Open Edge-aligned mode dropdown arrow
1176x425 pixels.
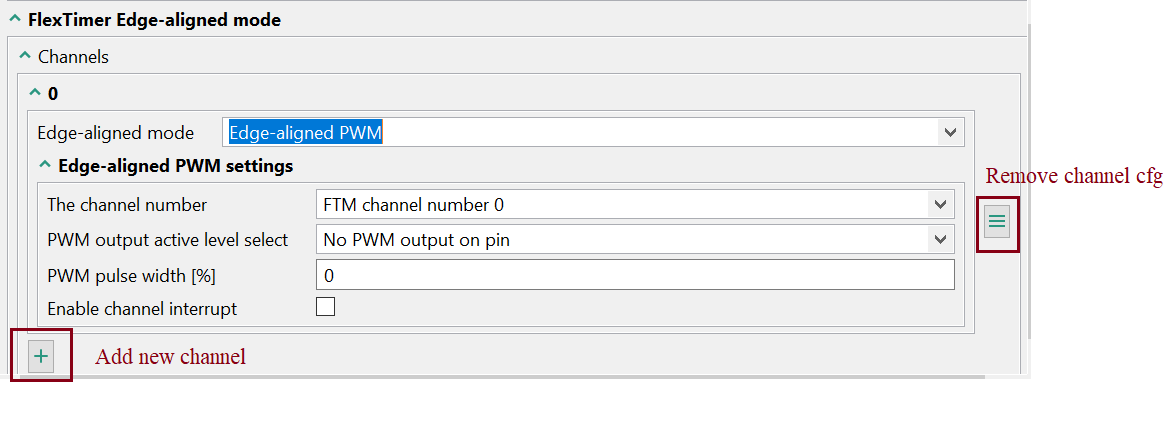click(x=948, y=132)
